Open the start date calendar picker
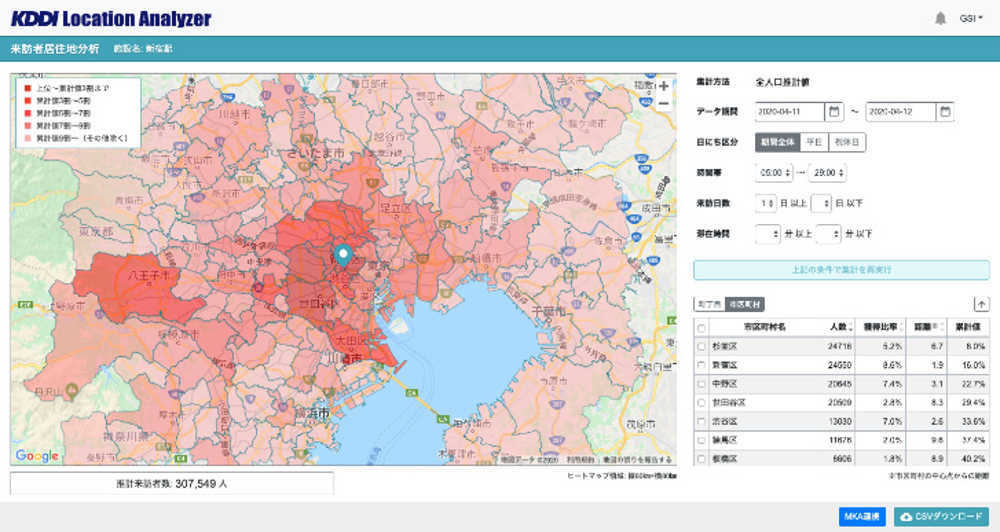Viewport: 1000px width, 532px height. click(834, 112)
